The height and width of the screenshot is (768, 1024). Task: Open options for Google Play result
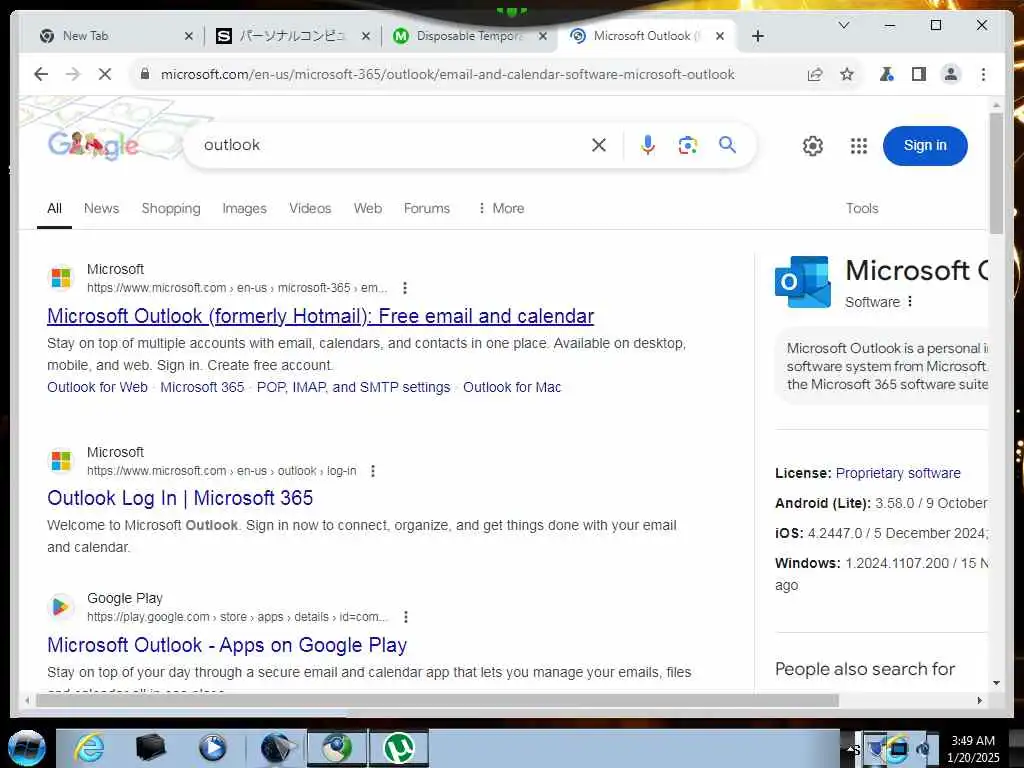coord(406,617)
